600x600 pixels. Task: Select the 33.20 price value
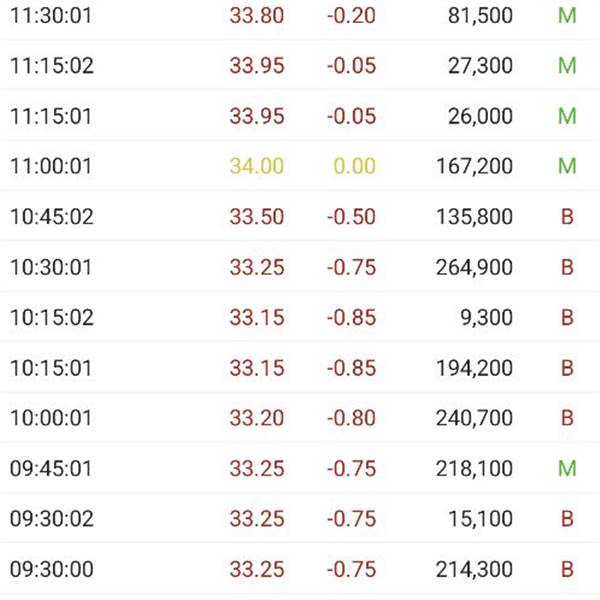(257, 418)
